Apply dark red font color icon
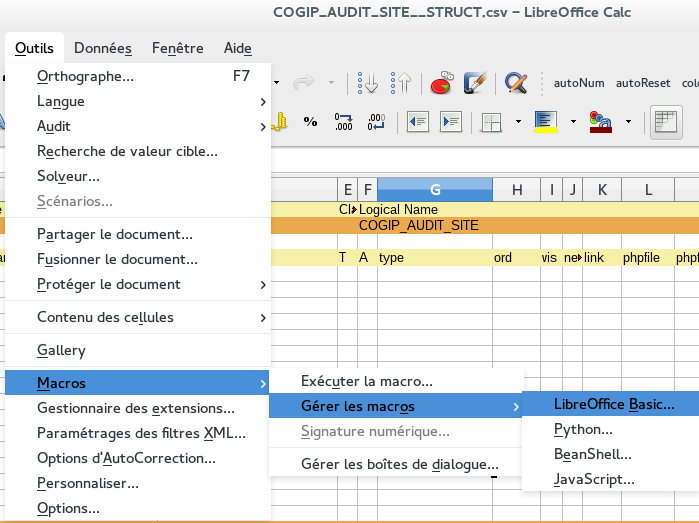This screenshot has height=523, width=699. pyautogui.click(x=600, y=122)
